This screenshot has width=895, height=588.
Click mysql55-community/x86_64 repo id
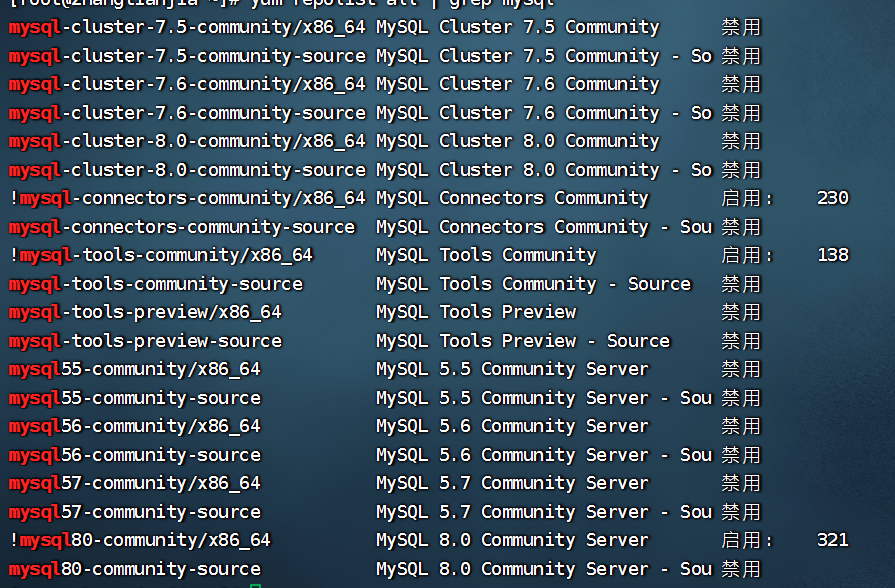[135, 369]
